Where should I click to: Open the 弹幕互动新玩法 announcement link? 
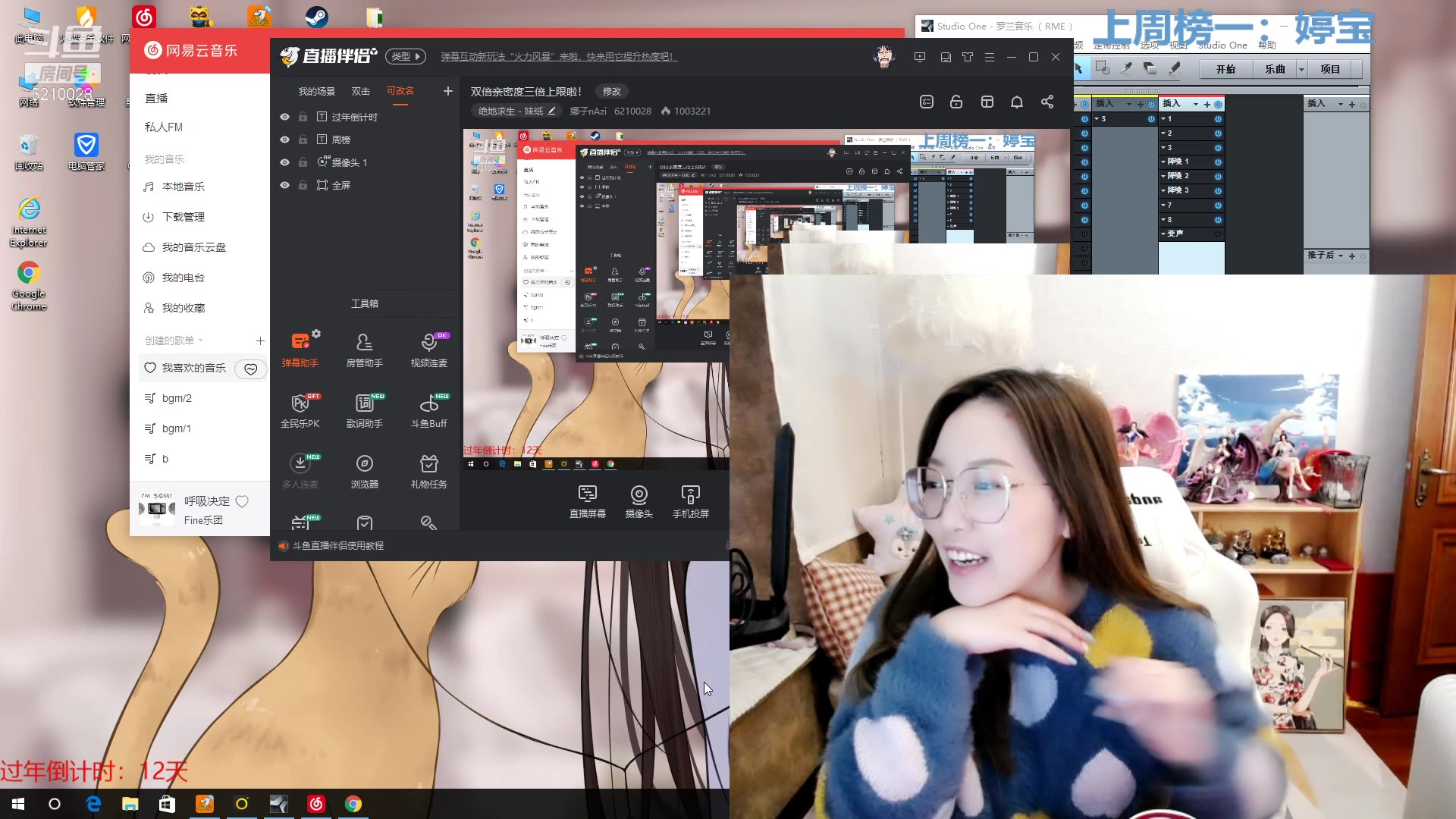559,56
